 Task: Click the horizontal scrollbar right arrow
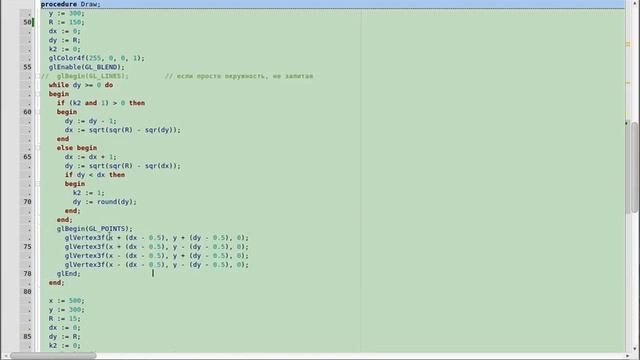627,356
